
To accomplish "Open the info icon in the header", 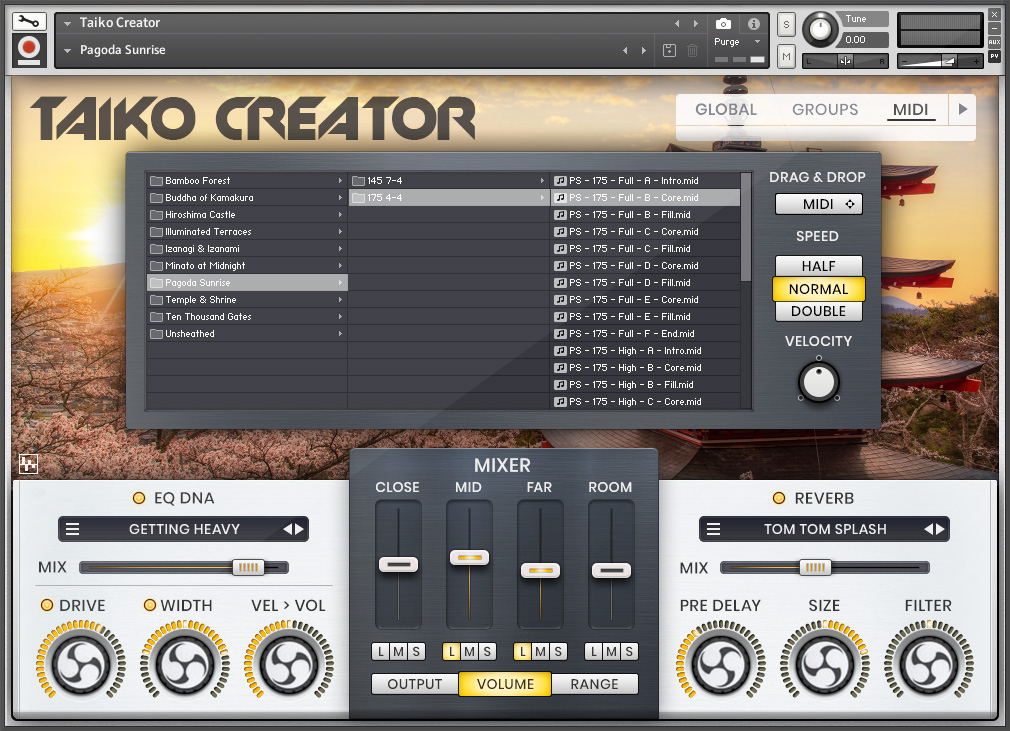I will [753, 24].
